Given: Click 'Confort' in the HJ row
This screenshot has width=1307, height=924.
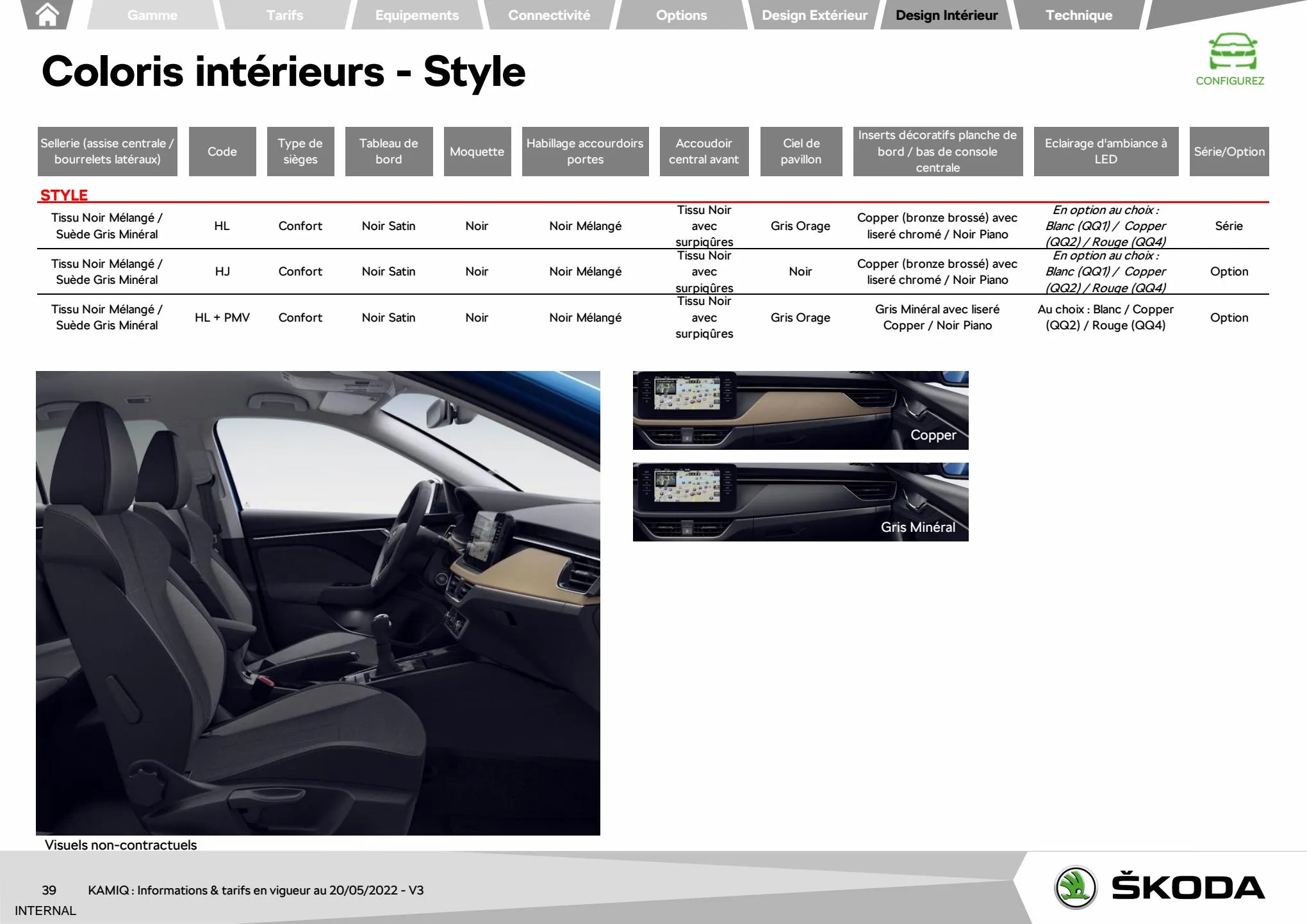Looking at the screenshot, I should tap(300, 271).
